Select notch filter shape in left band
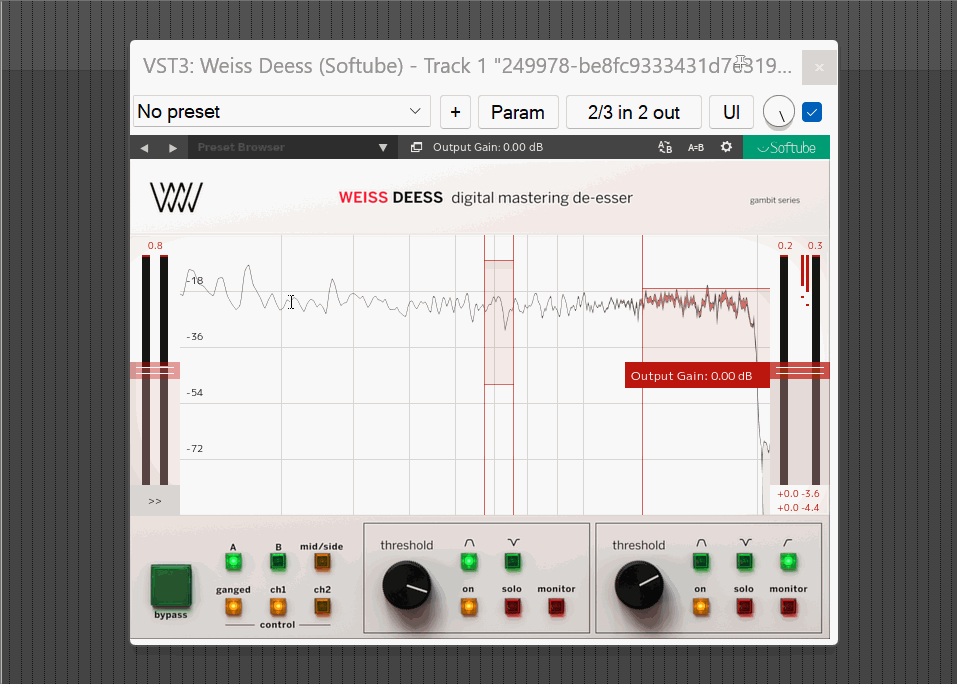Image resolution: width=957 pixels, height=684 pixels. (x=513, y=561)
